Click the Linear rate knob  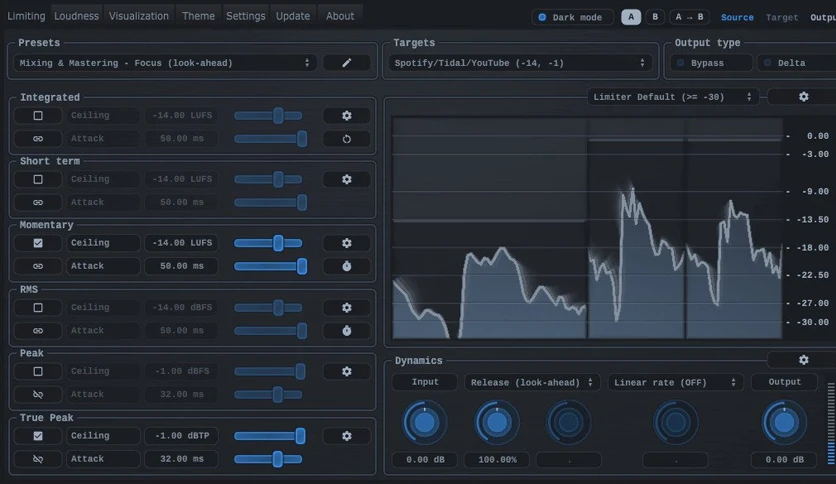(676, 423)
